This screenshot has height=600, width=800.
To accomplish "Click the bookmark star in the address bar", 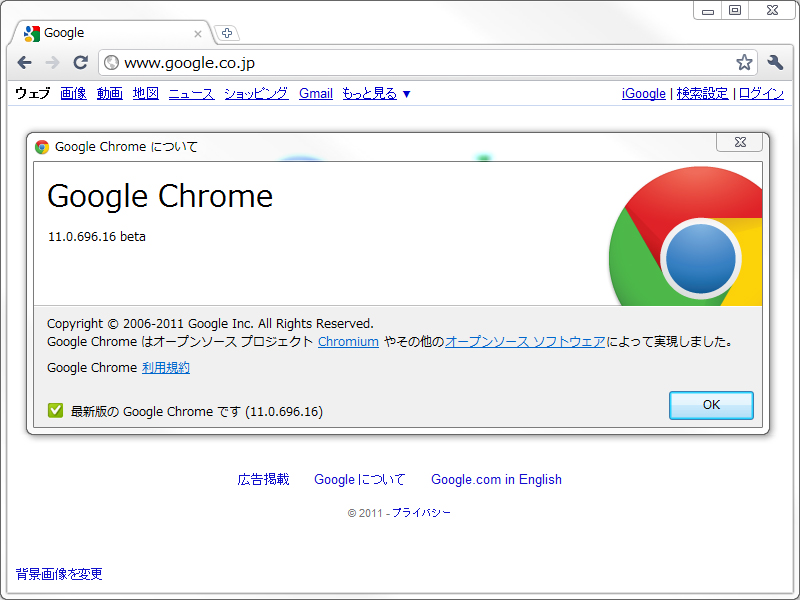I will 743,62.
